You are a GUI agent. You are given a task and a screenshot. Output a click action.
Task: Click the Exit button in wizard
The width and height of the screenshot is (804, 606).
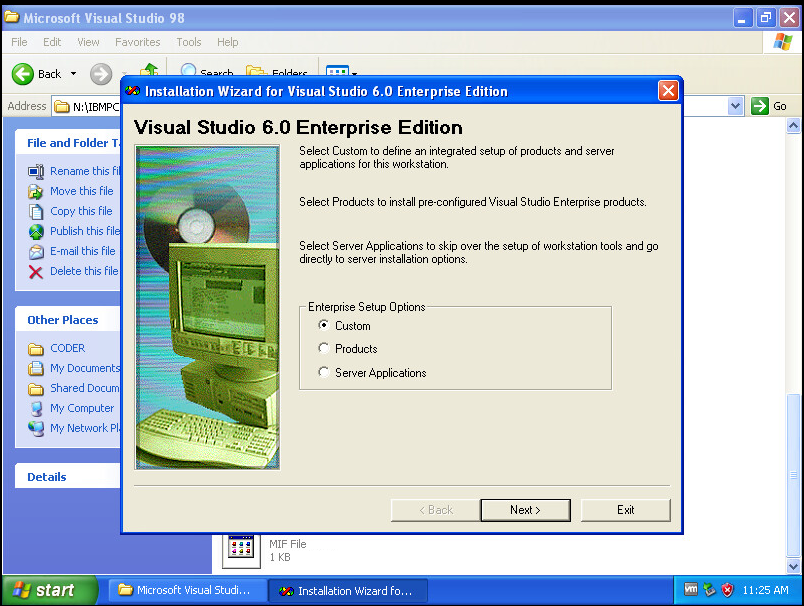click(x=626, y=510)
